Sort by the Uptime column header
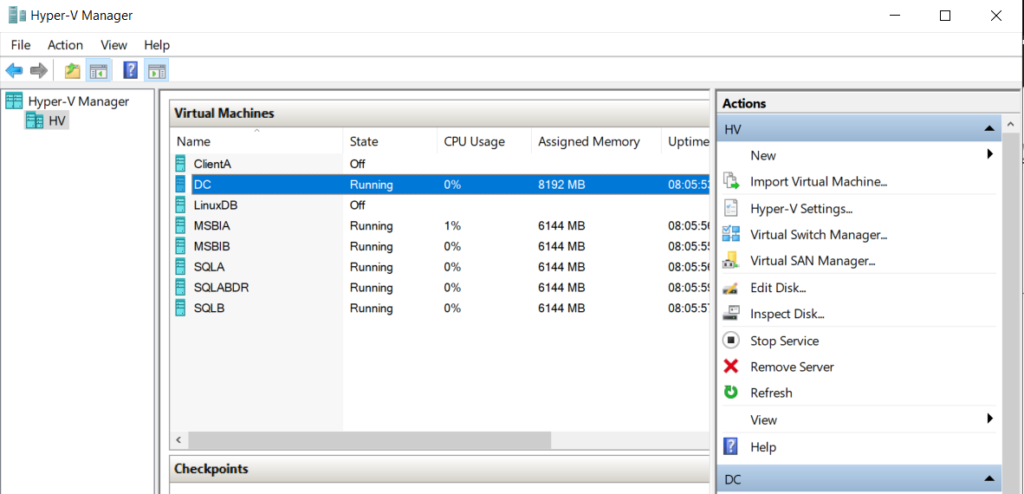This screenshot has width=1024, height=494. click(x=686, y=141)
